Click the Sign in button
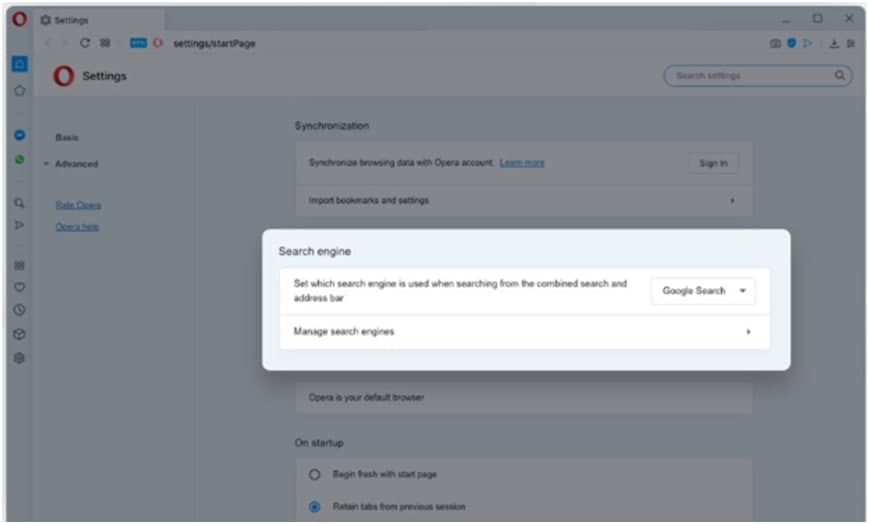The height and width of the screenshot is (524, 869). pos(713,163)
